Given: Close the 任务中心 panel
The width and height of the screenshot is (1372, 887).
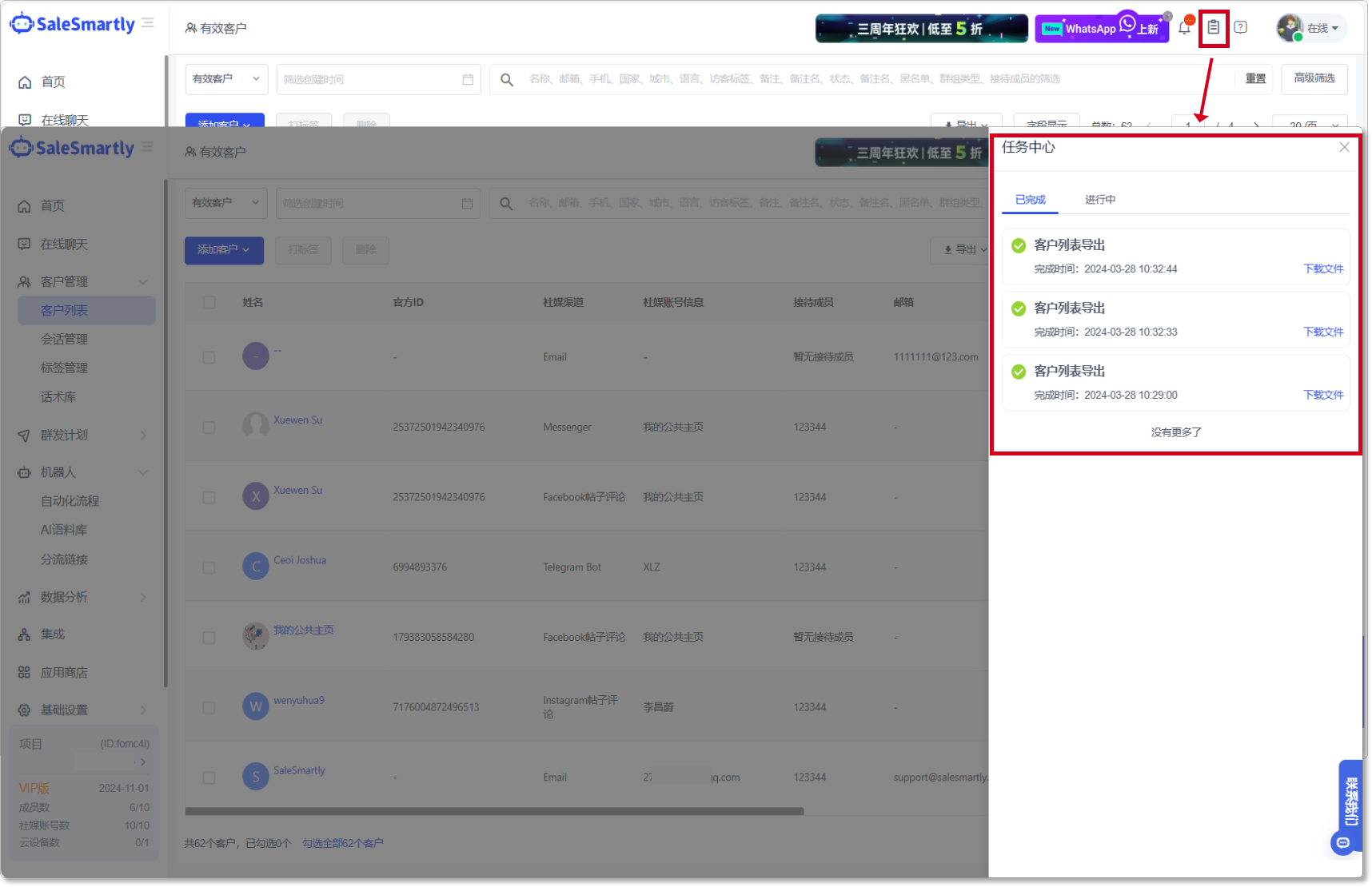Looking at the screenshot, I should pyautogui.click(x=1344, y=148).
